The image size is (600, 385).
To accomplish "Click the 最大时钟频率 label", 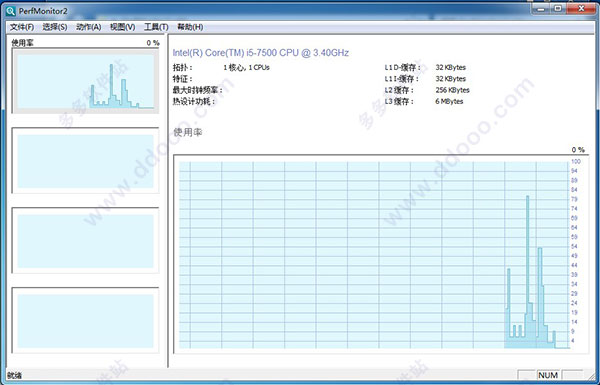I will coord(197,90).
